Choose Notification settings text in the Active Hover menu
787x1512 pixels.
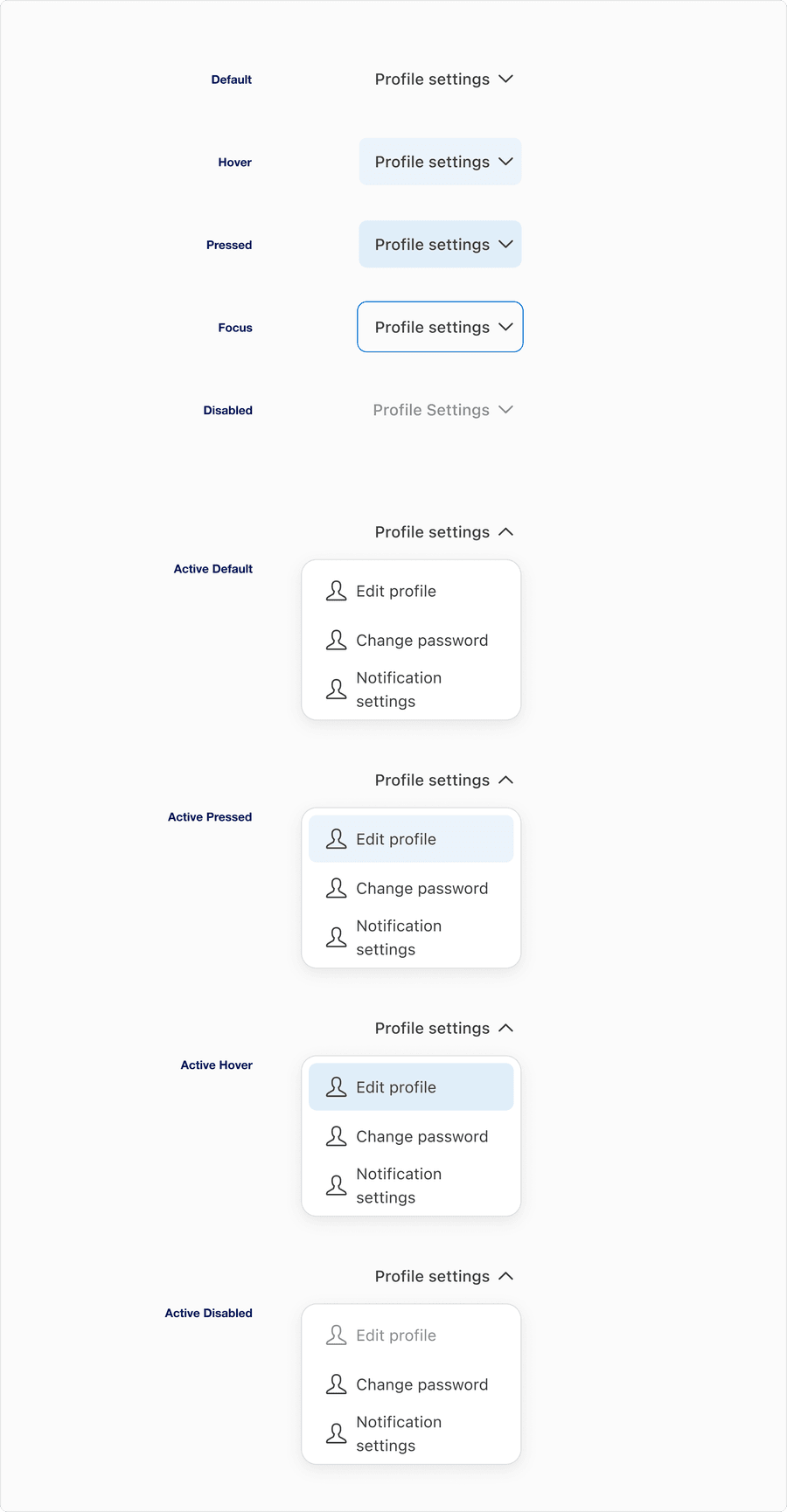tap(399, 1185)
